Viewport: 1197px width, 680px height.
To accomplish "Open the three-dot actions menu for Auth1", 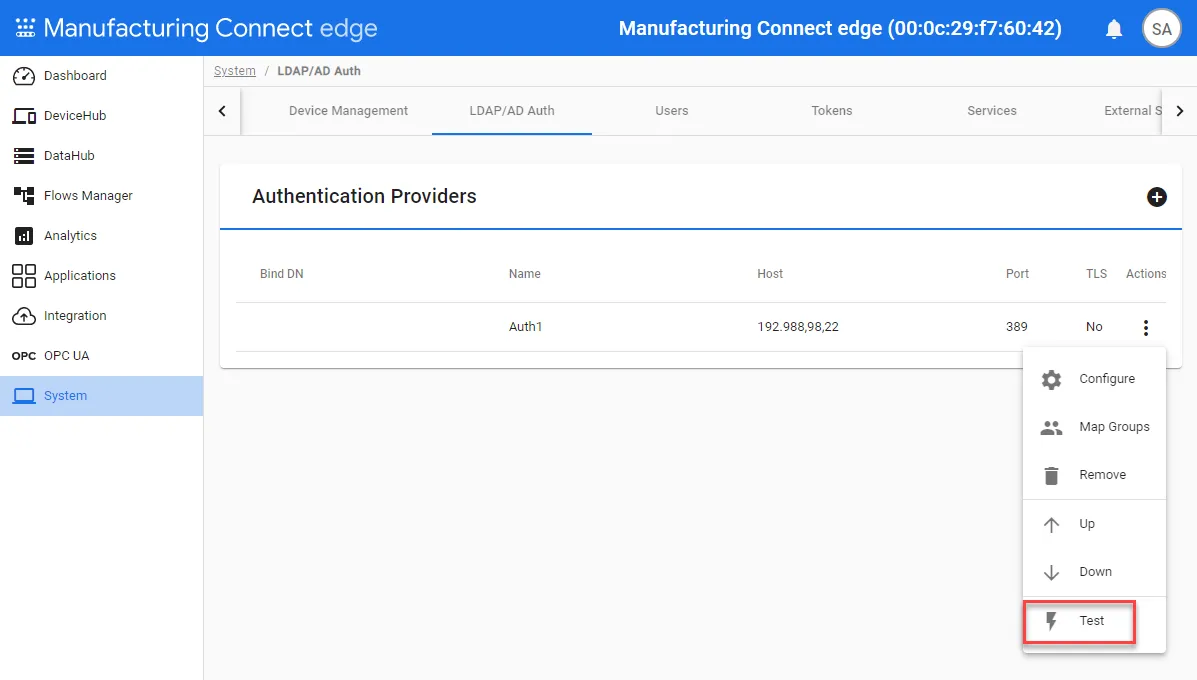I will click(x=1145, y=327).
